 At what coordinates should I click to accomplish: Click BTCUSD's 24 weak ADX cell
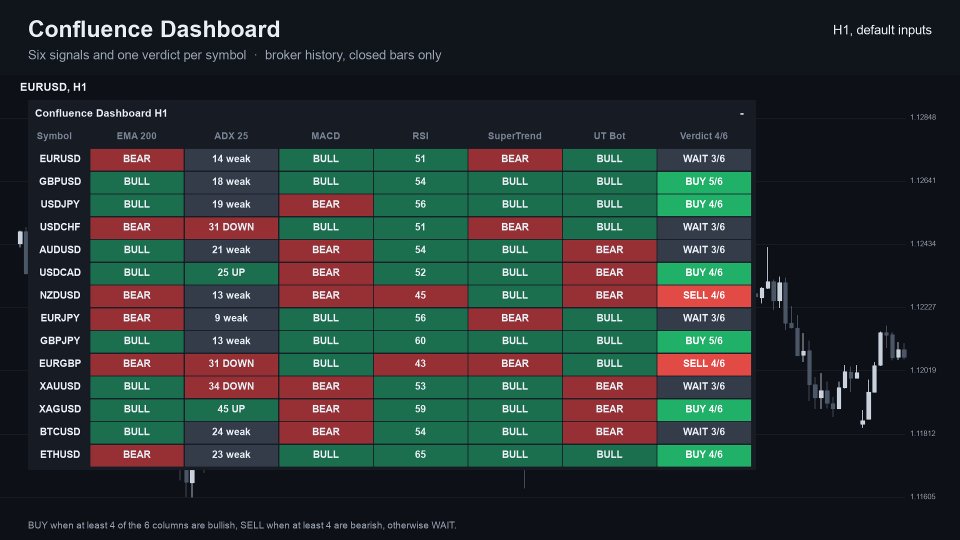point(231,432)
